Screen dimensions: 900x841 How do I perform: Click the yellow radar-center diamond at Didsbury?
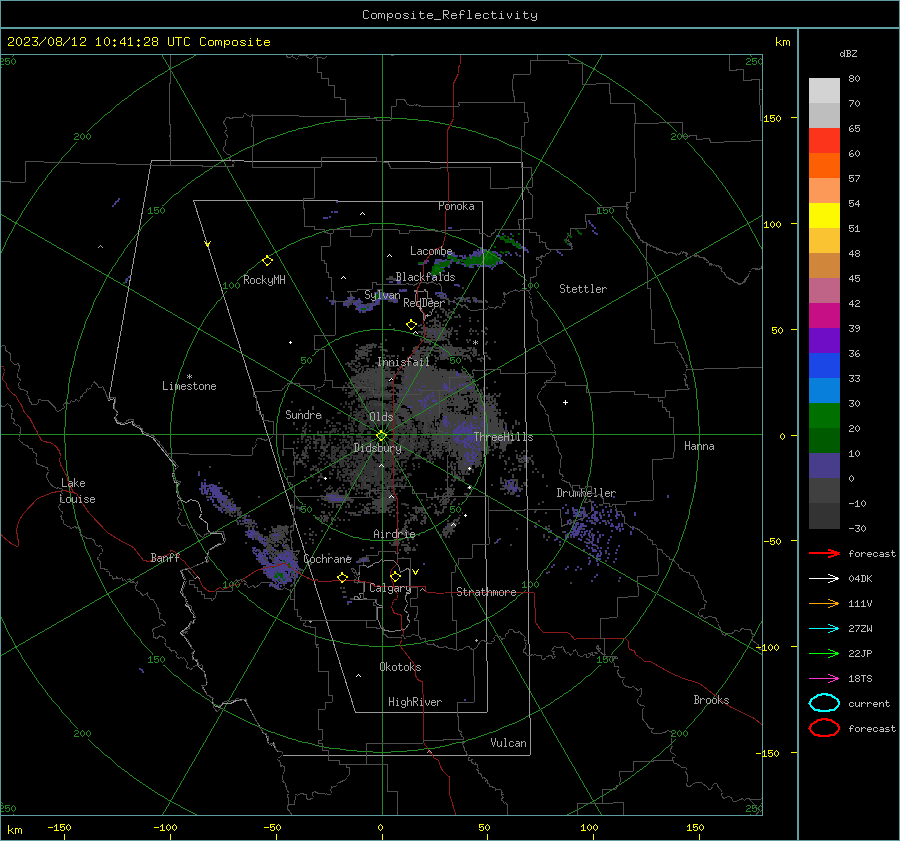tap(382, 436)
